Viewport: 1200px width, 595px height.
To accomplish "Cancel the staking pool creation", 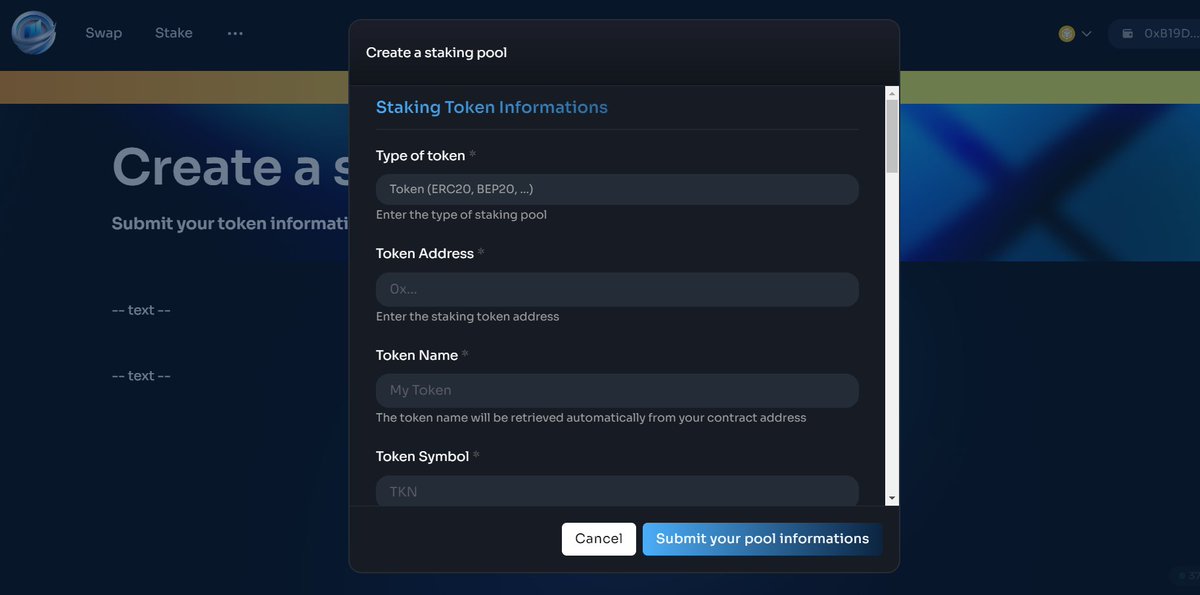I will (598, 538).
